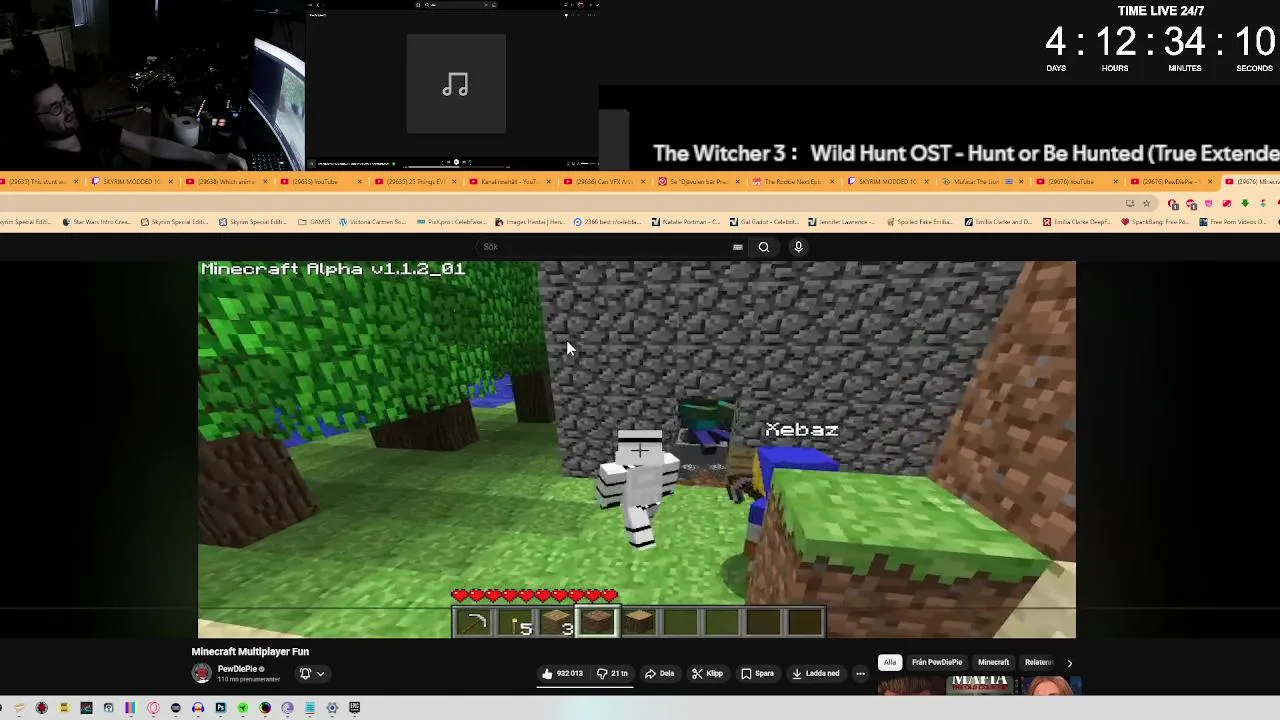Open the 'Natalie Portman' bookmark
The width and height of the screenshot is (1280, 720).
coord(686,222)
